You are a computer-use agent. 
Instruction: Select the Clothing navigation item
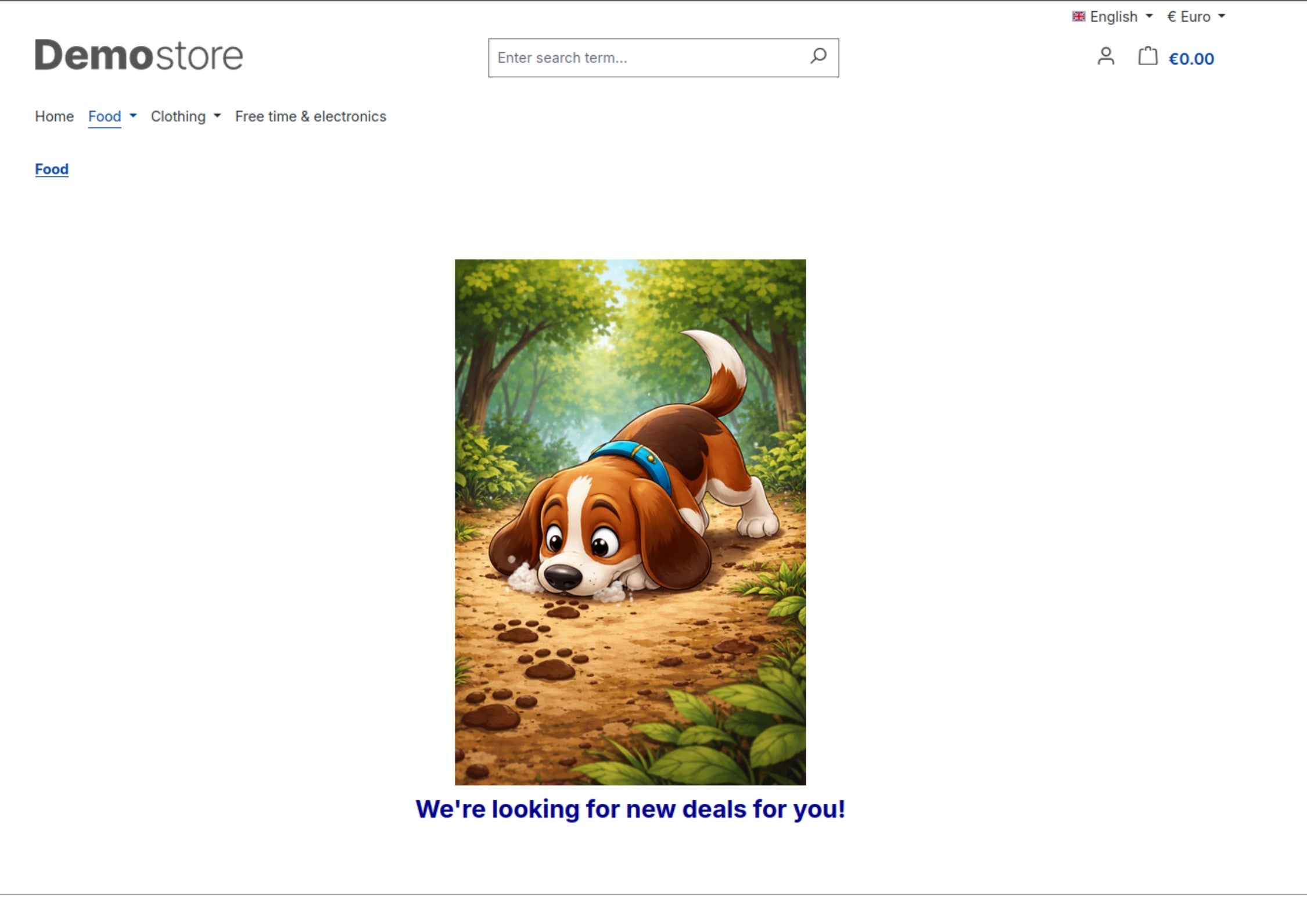[178, 117]
